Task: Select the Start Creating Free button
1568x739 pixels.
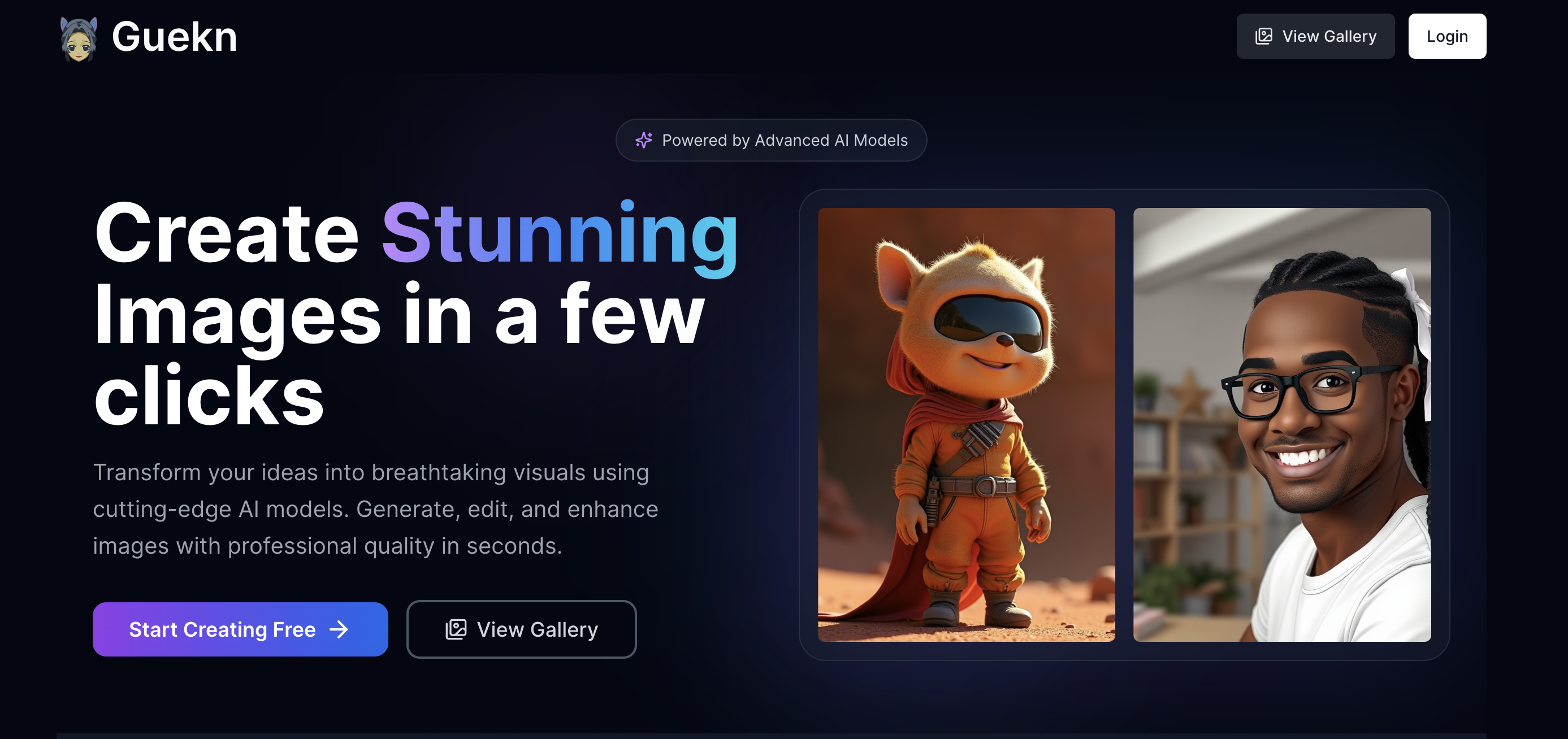Action: click(240, 629)
